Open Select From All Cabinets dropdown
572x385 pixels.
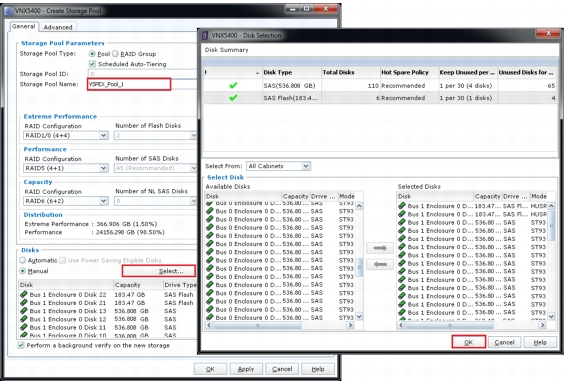306,166
